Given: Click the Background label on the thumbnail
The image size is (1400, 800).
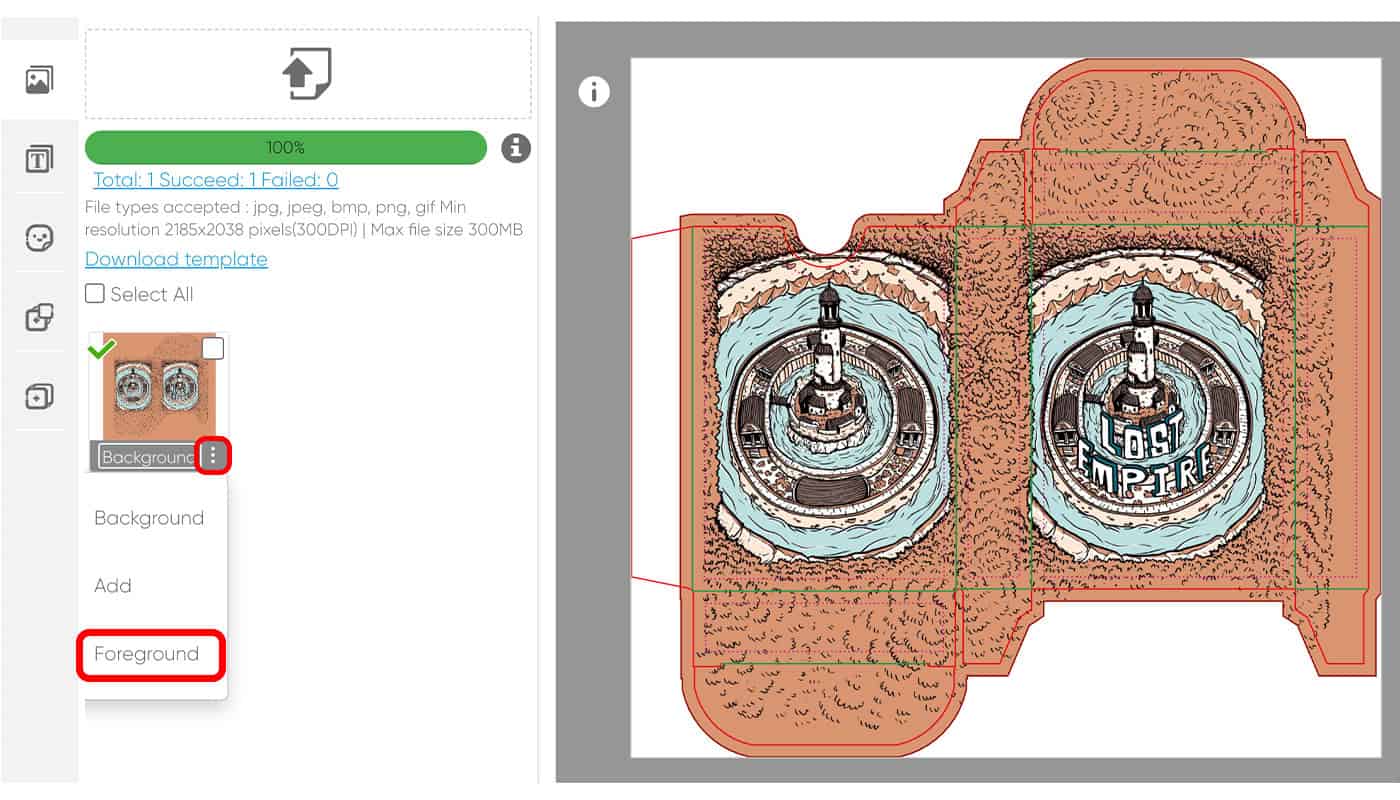Looking at the screenshot, I should pyautogui.click(x=148, y=457).
